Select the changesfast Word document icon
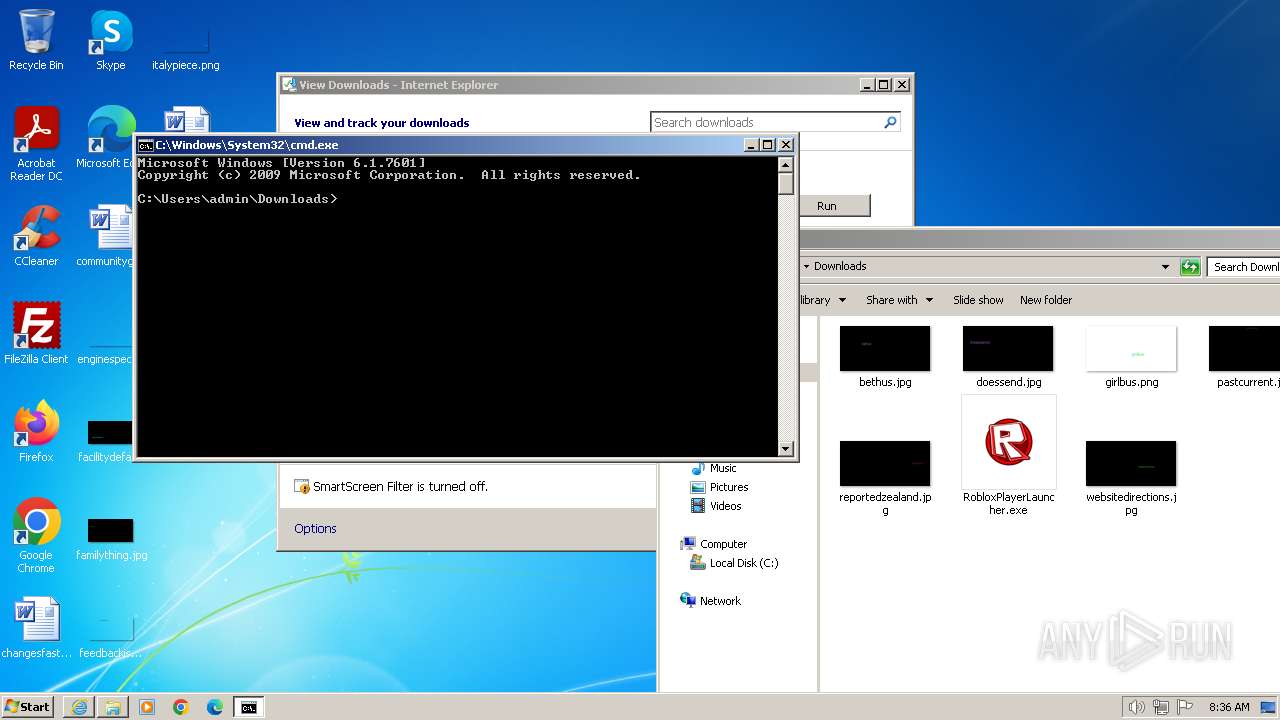This screenshot has height=720, width=1280. click(x=36, y=628)
